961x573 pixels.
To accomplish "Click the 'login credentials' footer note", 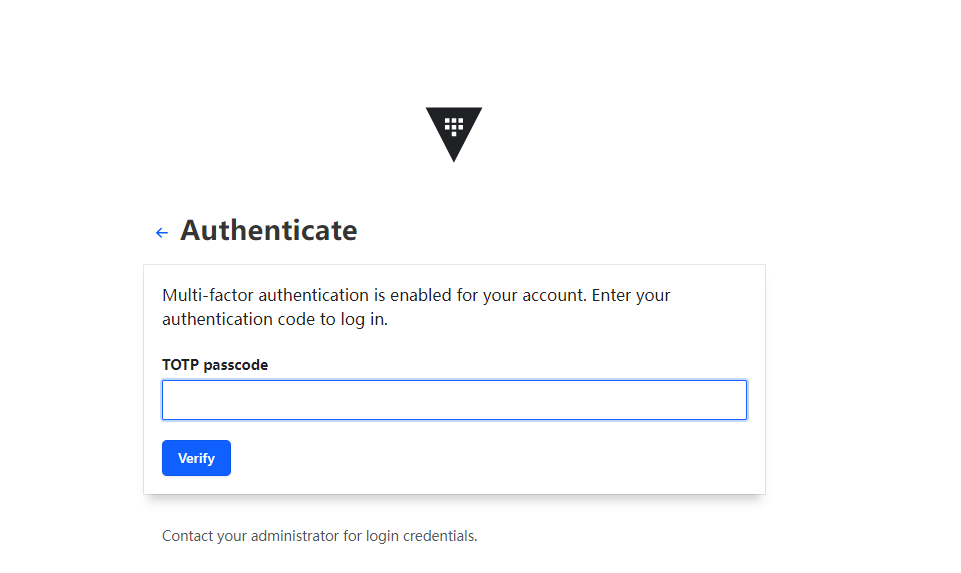I will point(421,536).
